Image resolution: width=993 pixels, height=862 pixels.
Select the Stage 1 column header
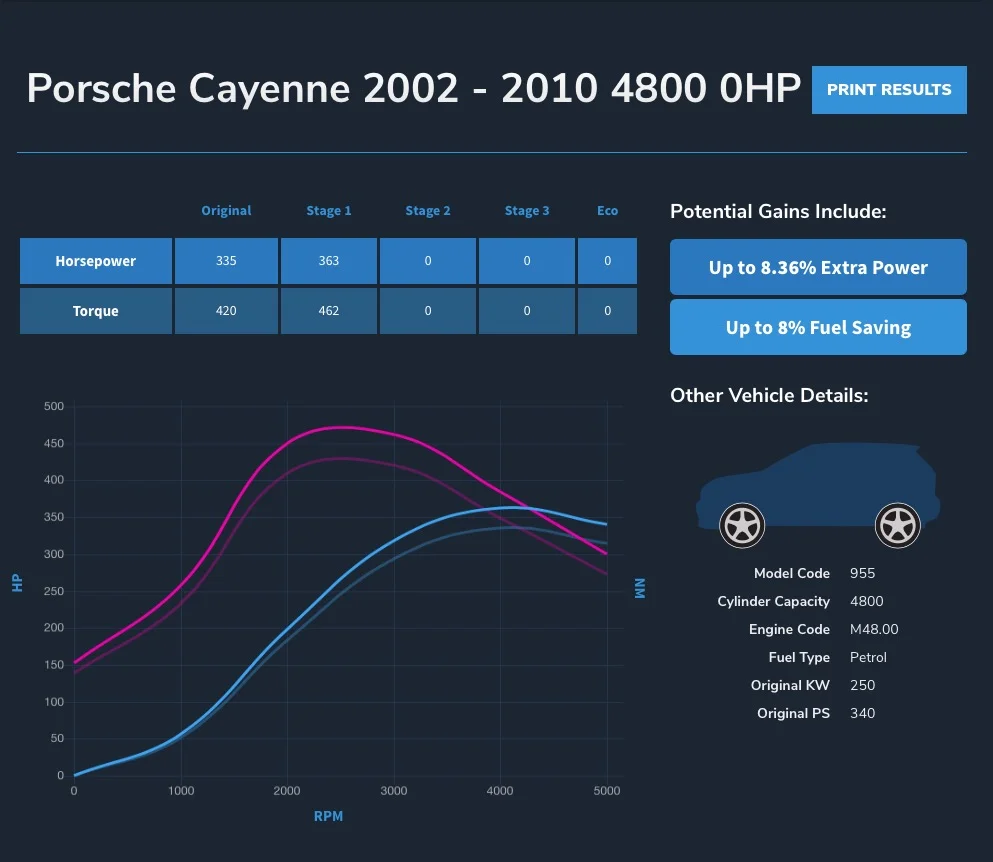329,210
